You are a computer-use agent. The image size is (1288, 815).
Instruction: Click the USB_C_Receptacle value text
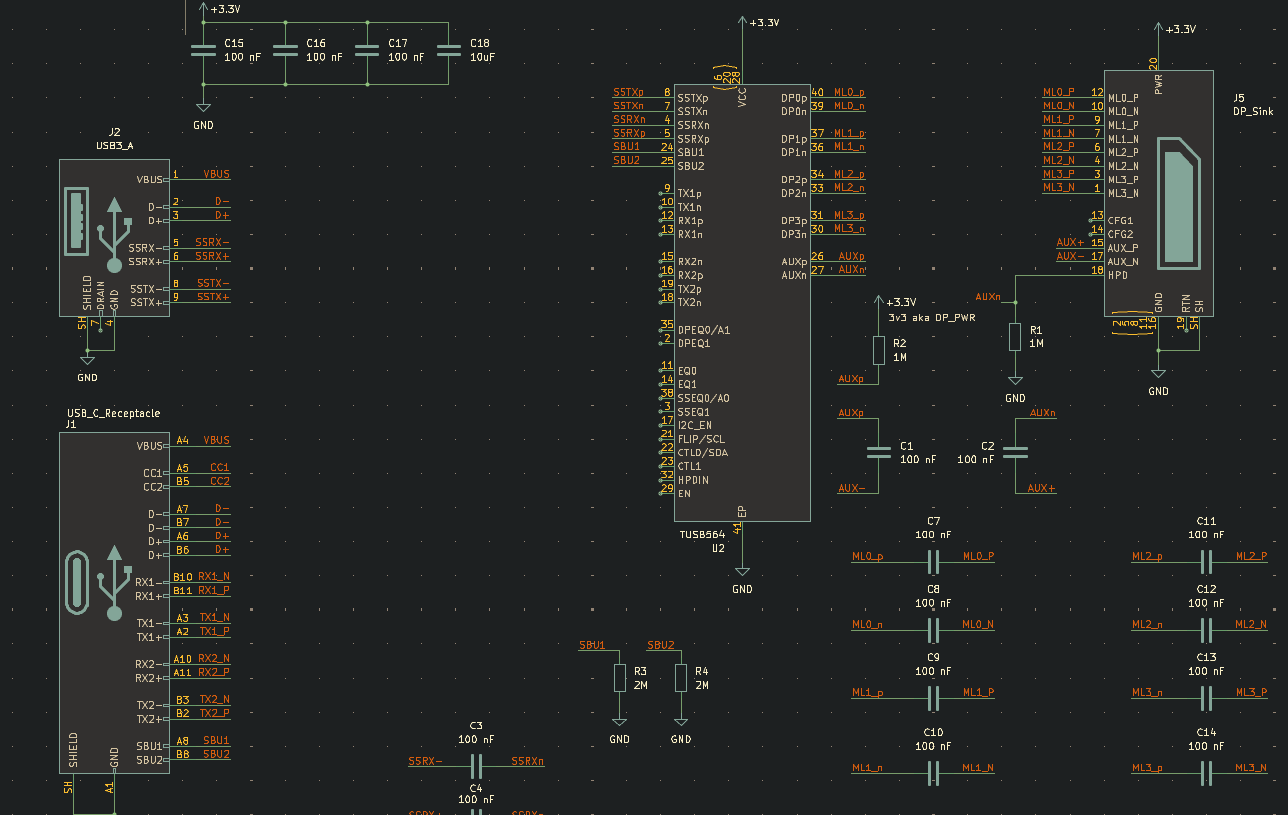click(113, 413)
